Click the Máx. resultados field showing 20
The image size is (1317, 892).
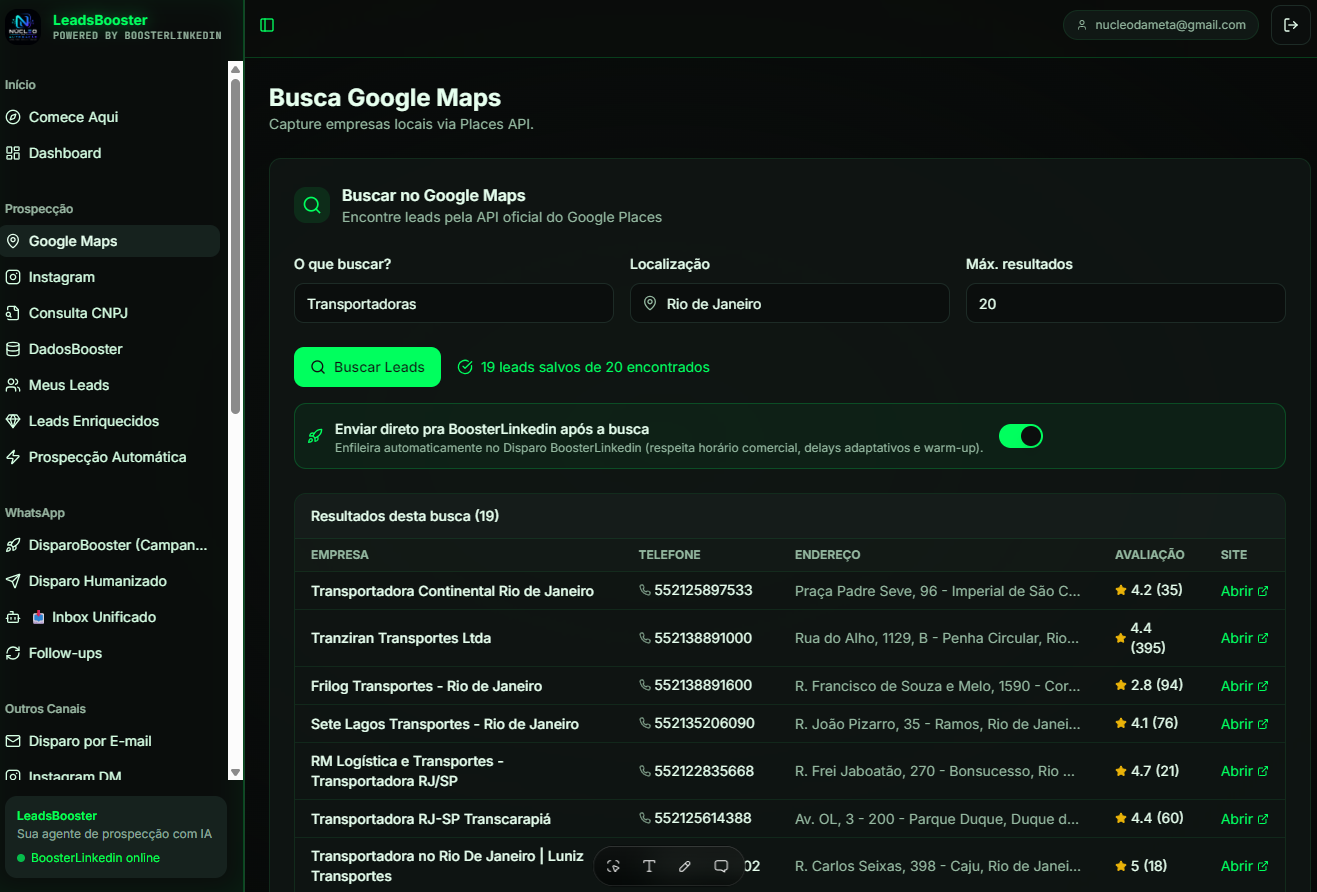click(1126, 303)
